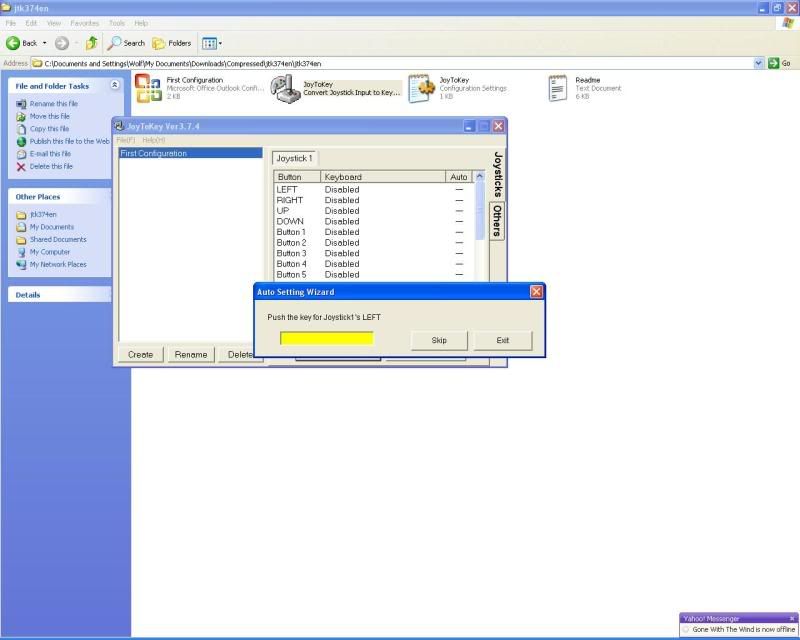
Task: Open the JoyToKey joystick application icon
Action: coord(286,89)
